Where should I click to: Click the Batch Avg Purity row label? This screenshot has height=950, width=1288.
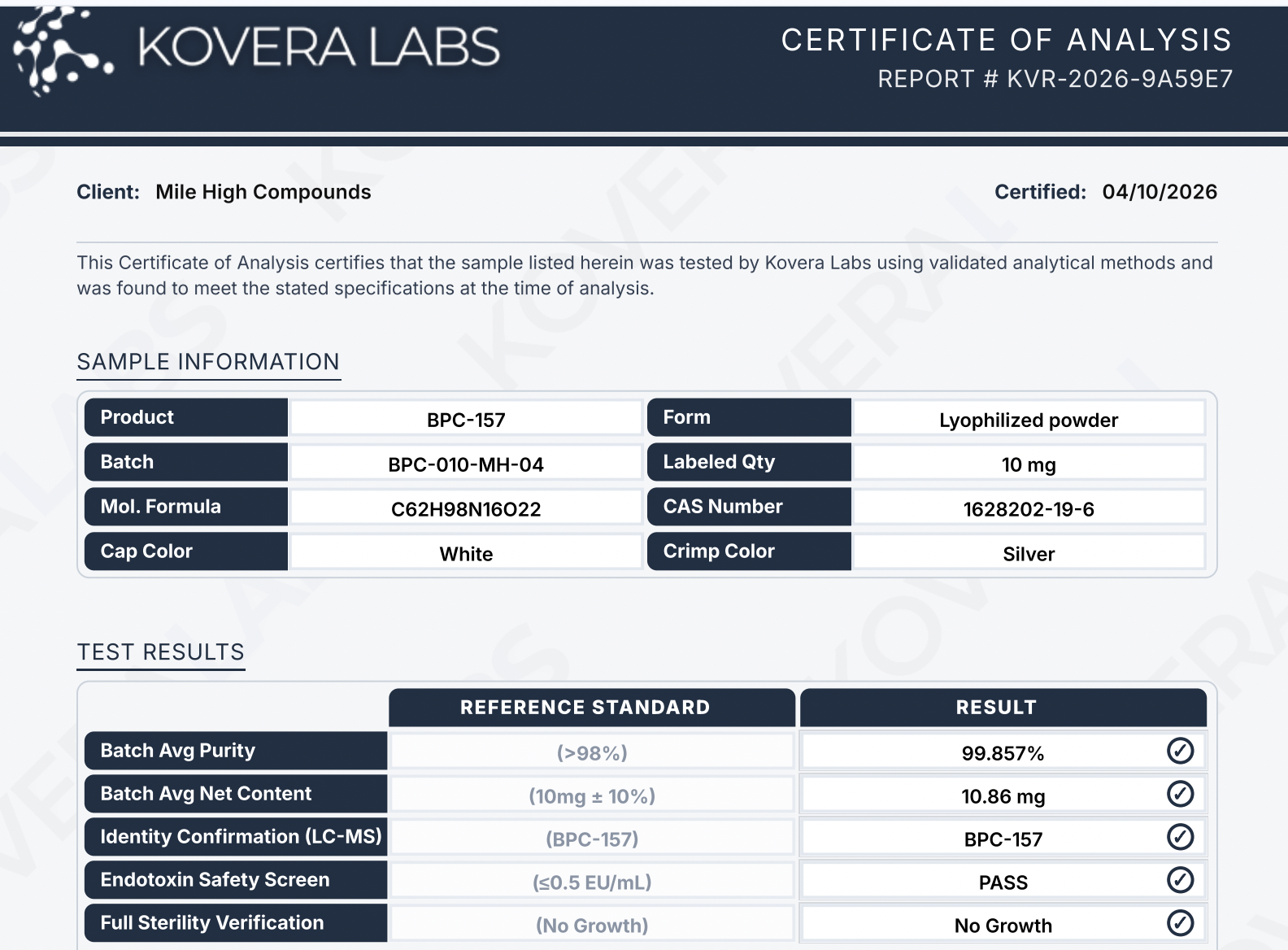(x=236, y=751)
